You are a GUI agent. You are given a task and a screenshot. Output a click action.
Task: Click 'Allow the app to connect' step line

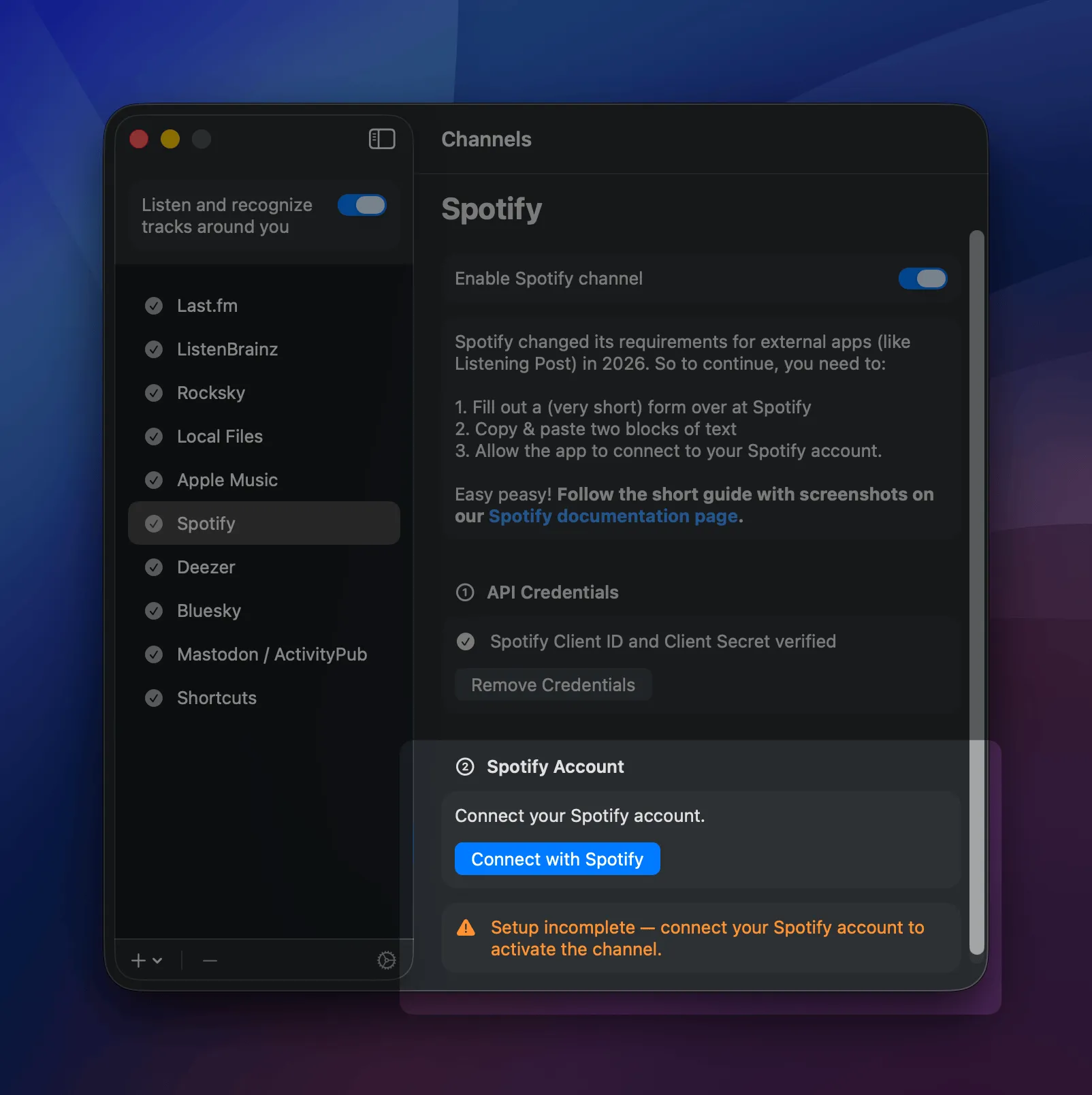click(668, 451)
